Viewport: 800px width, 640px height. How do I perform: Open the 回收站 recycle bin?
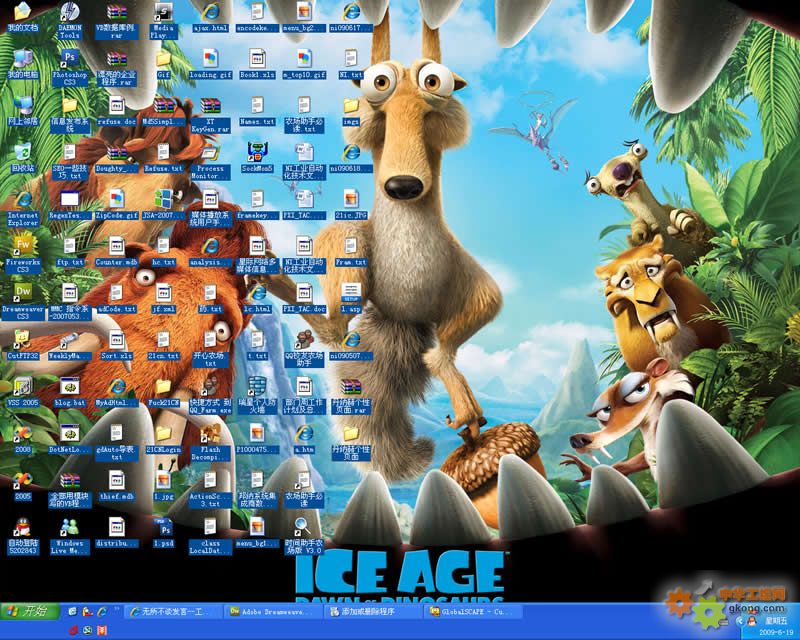(23, 158)
